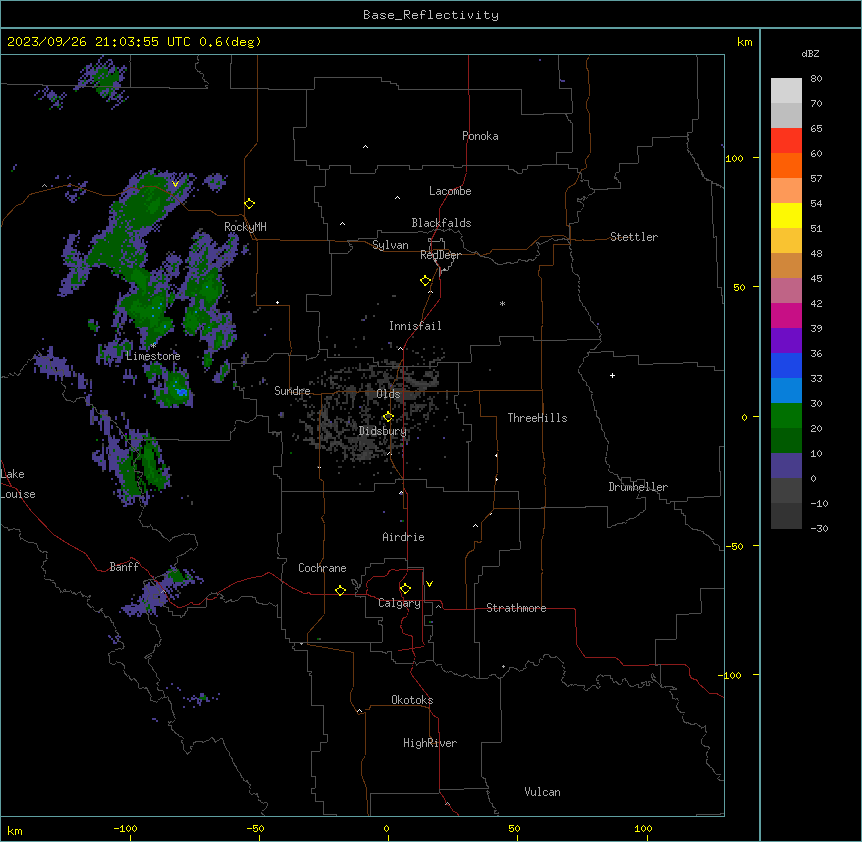Click the Drumheller label
Viewport: 862px width, 842px height.
click(638, 487)
